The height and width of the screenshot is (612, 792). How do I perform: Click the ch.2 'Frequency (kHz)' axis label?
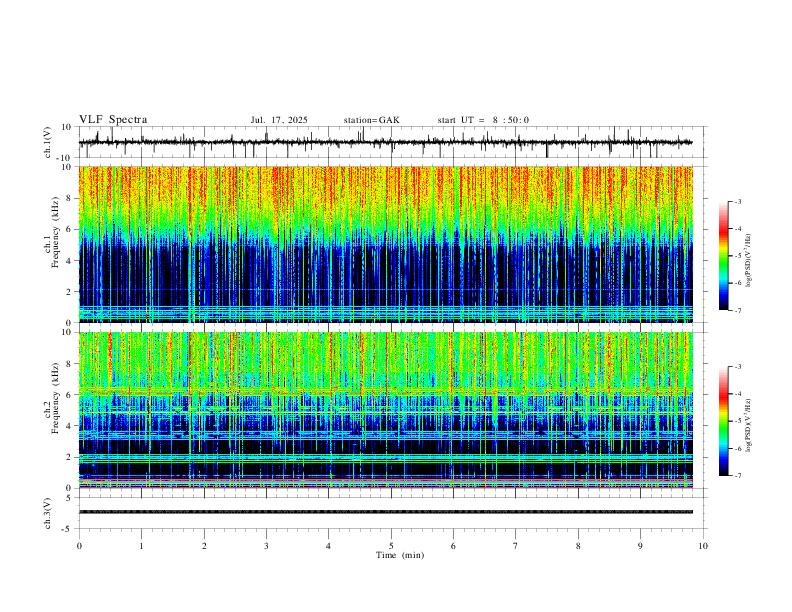55,398
